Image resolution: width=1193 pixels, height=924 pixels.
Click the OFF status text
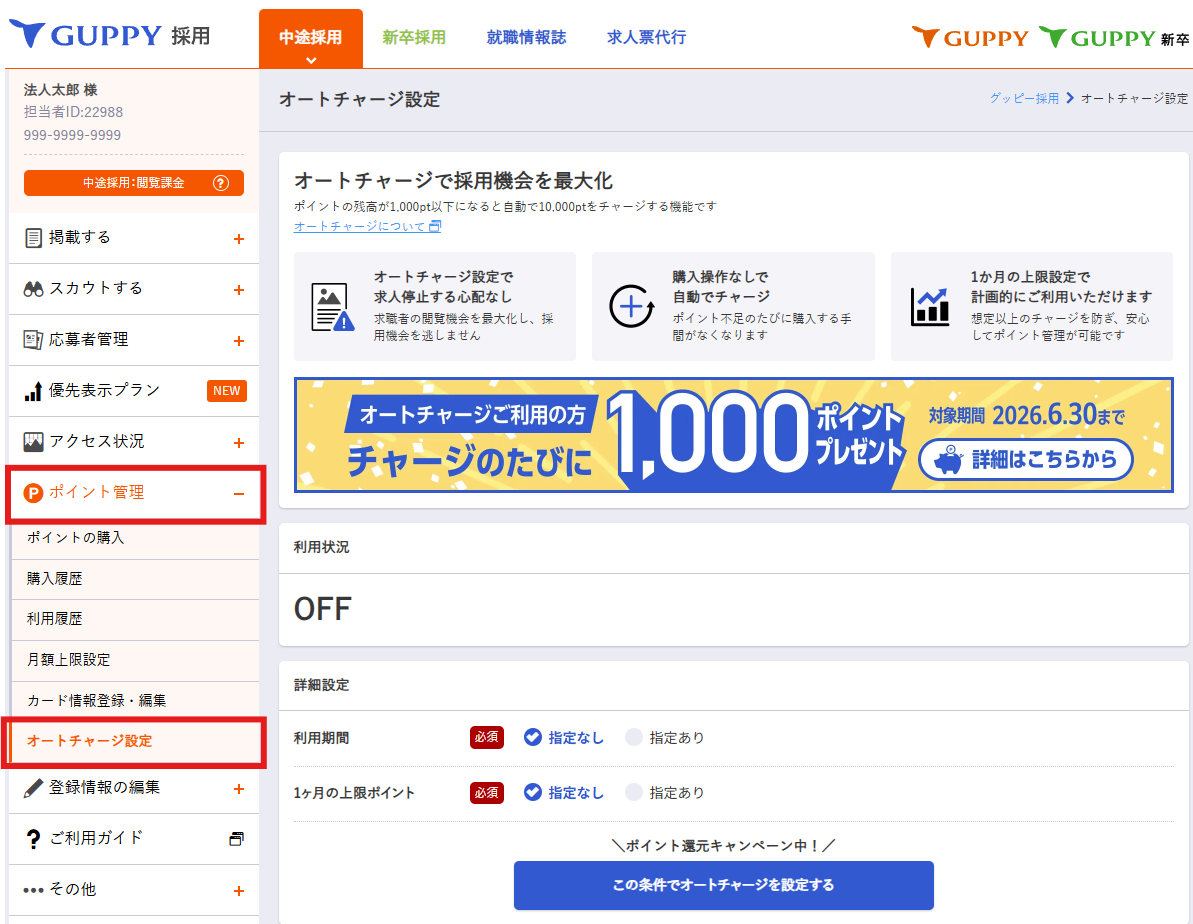click(x=323, y=609)
